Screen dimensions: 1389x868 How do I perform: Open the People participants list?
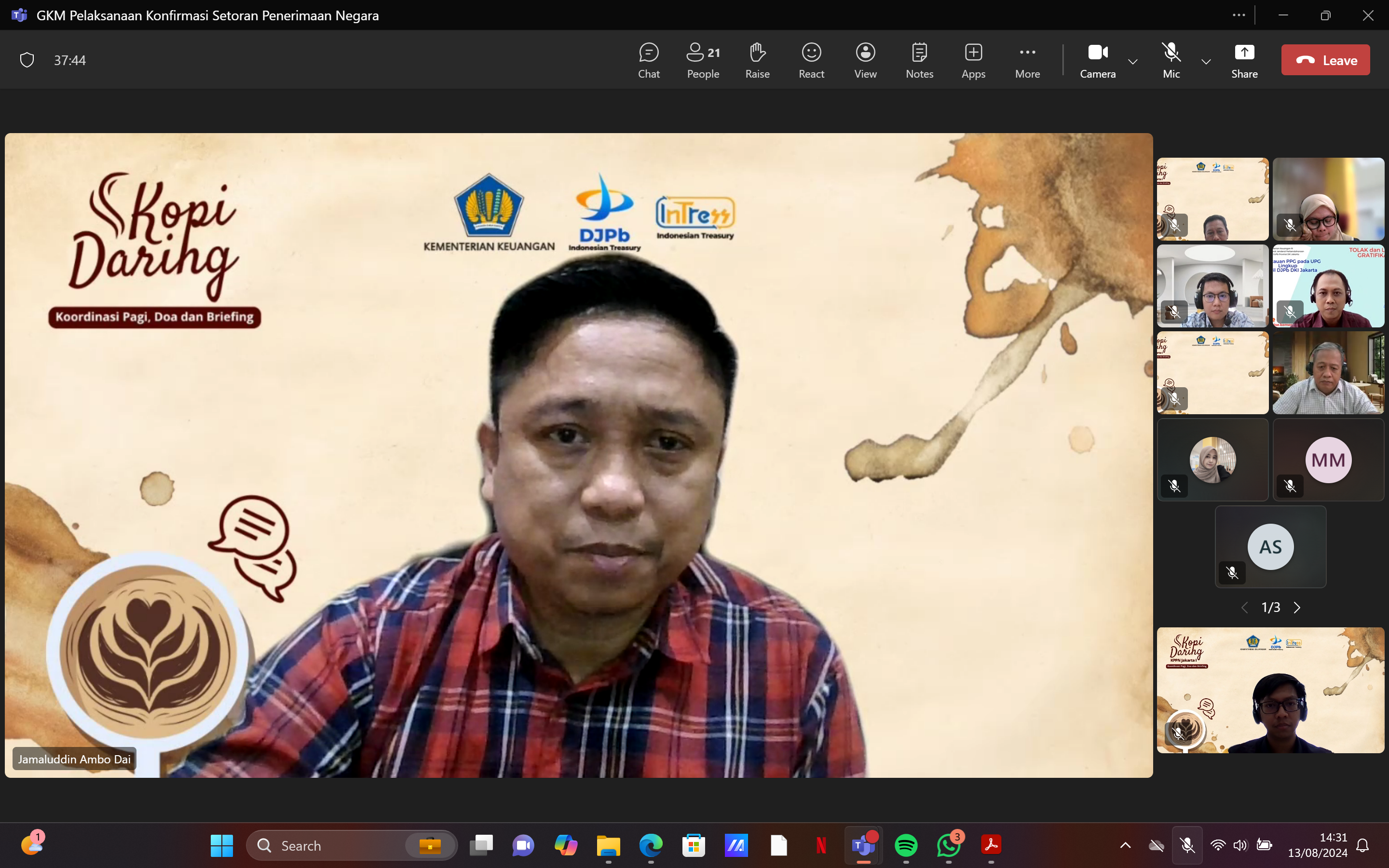pos(703,60)
